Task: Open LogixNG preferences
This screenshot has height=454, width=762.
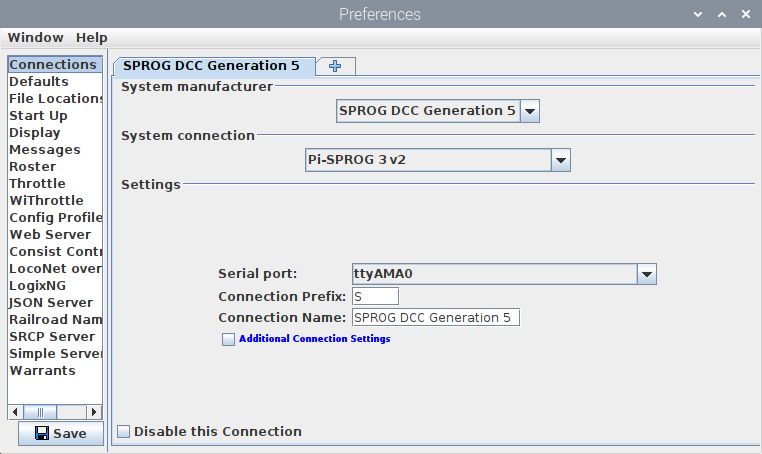Action: point(55,286)
